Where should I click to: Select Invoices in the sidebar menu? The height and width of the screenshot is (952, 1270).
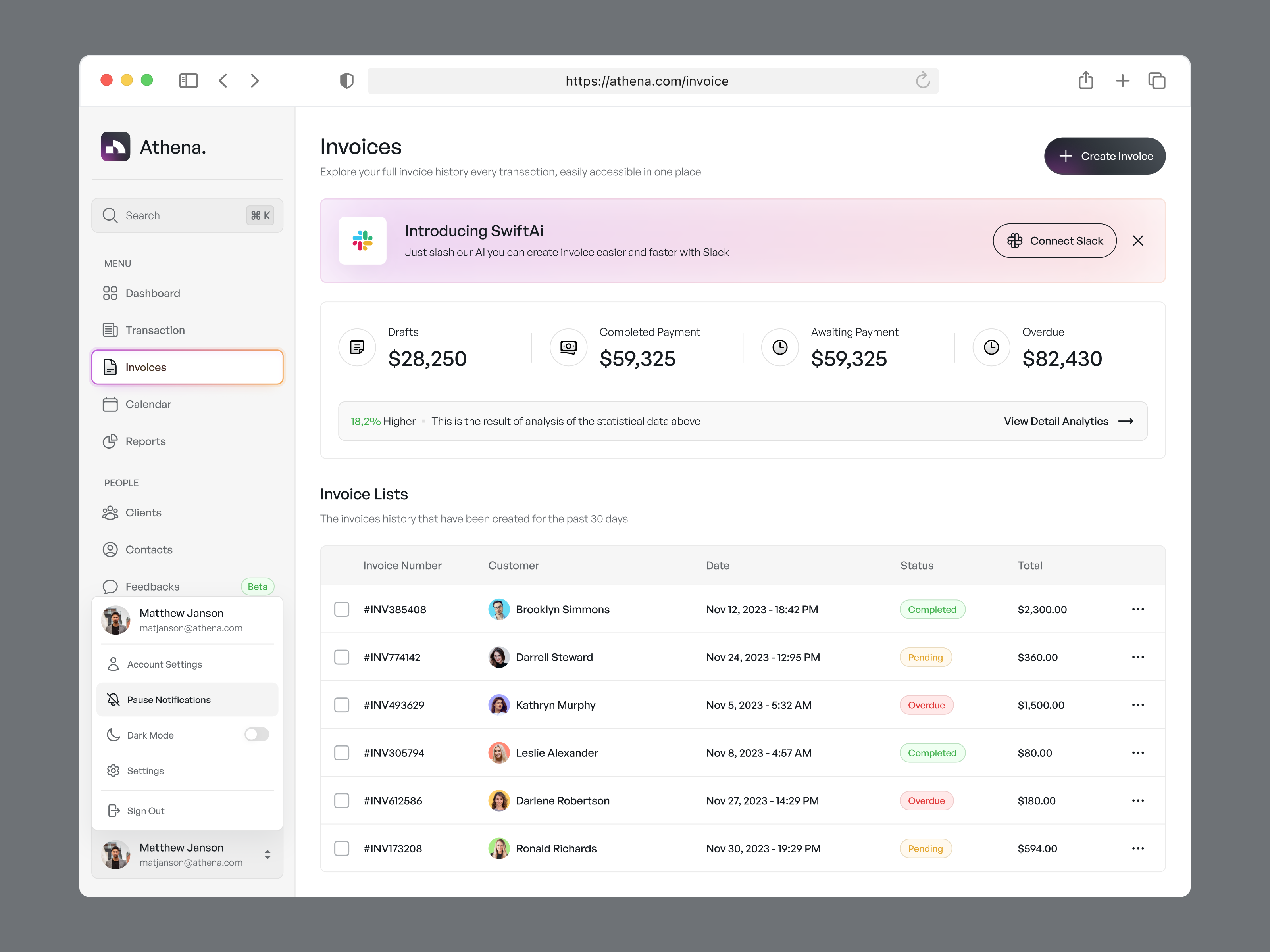[x=146, y=367]
